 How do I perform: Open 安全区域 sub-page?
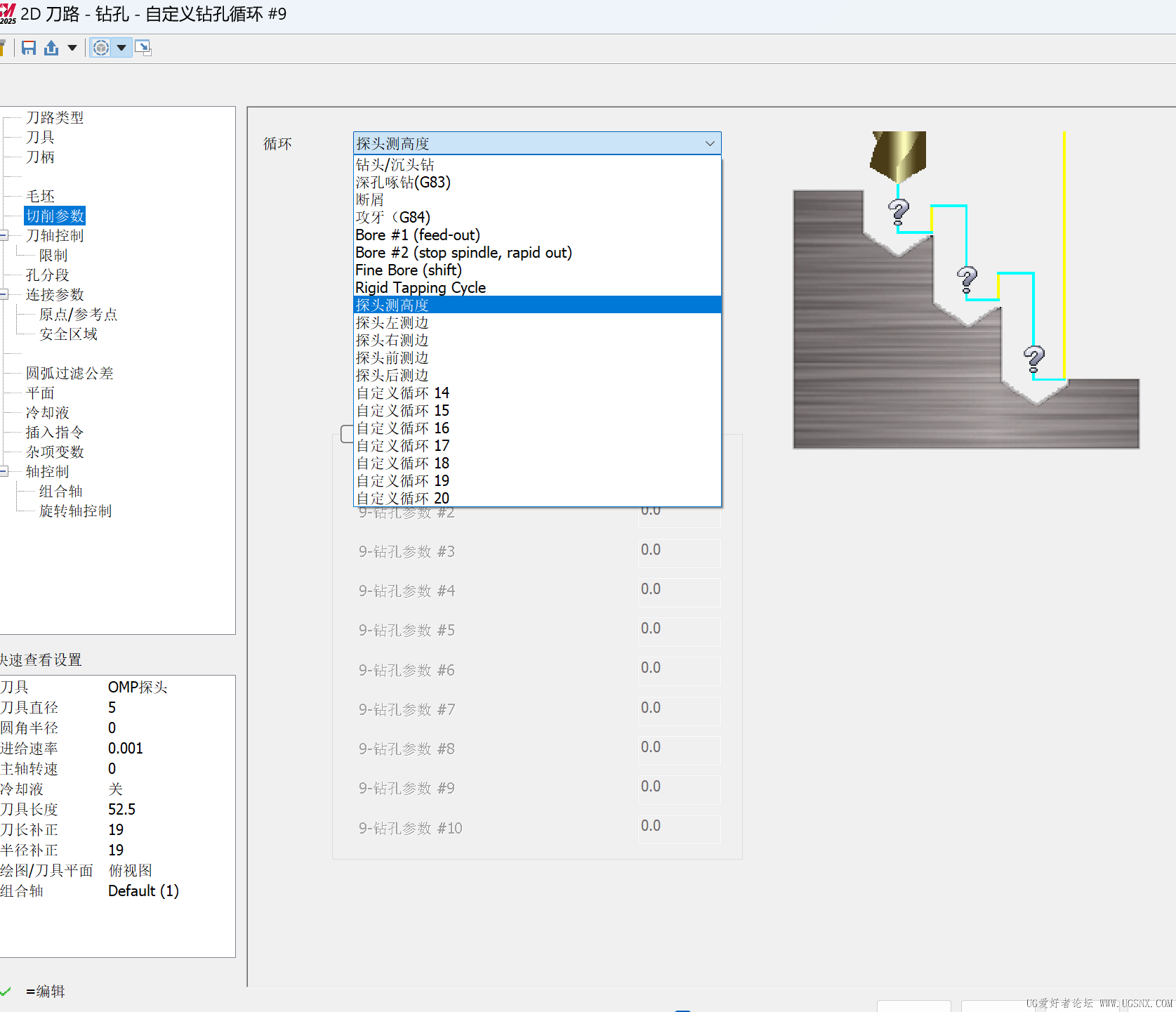point(68,334)
